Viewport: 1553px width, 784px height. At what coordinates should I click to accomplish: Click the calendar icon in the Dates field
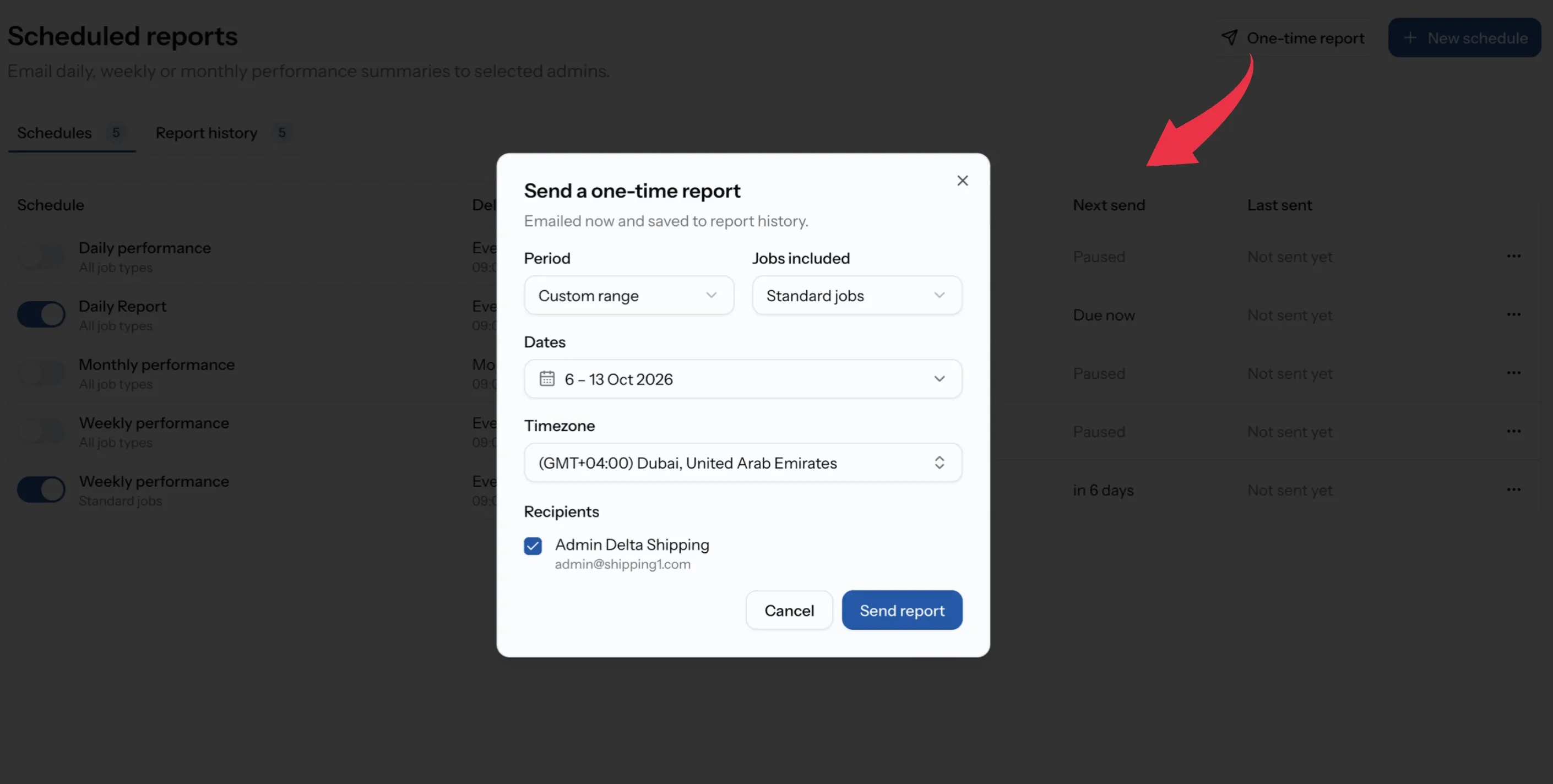coord(547,378)
